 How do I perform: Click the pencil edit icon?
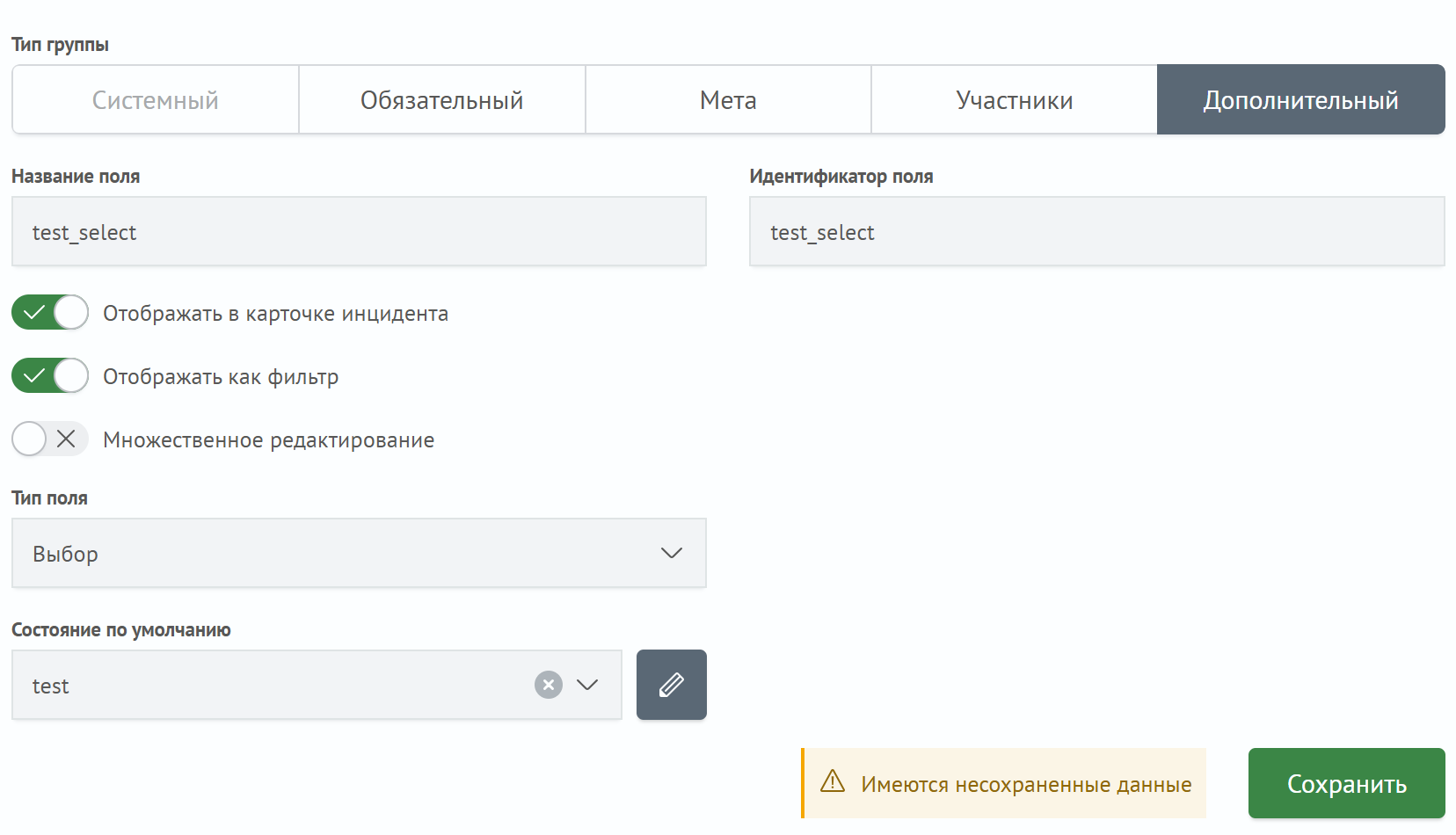(671, 684)
